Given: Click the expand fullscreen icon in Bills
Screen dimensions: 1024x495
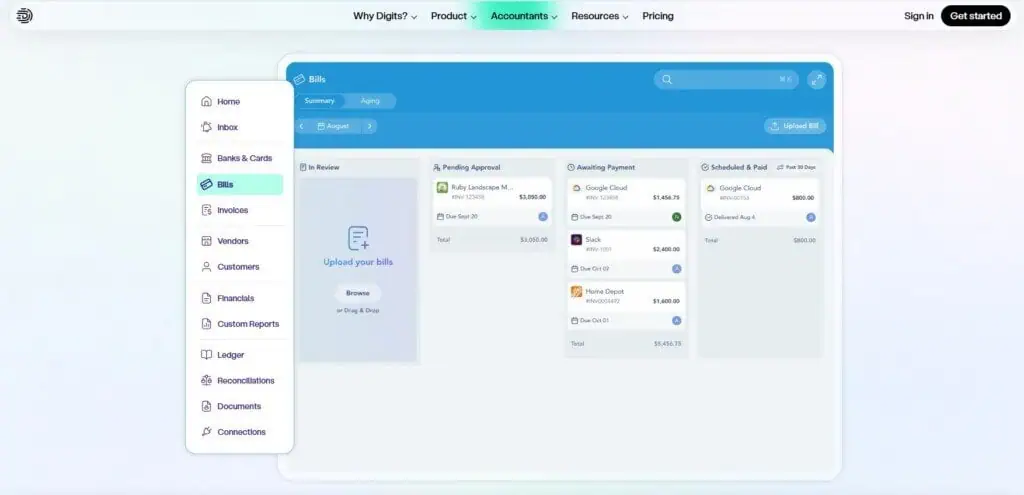Looking at the screenshot, I should click(816, 79).
